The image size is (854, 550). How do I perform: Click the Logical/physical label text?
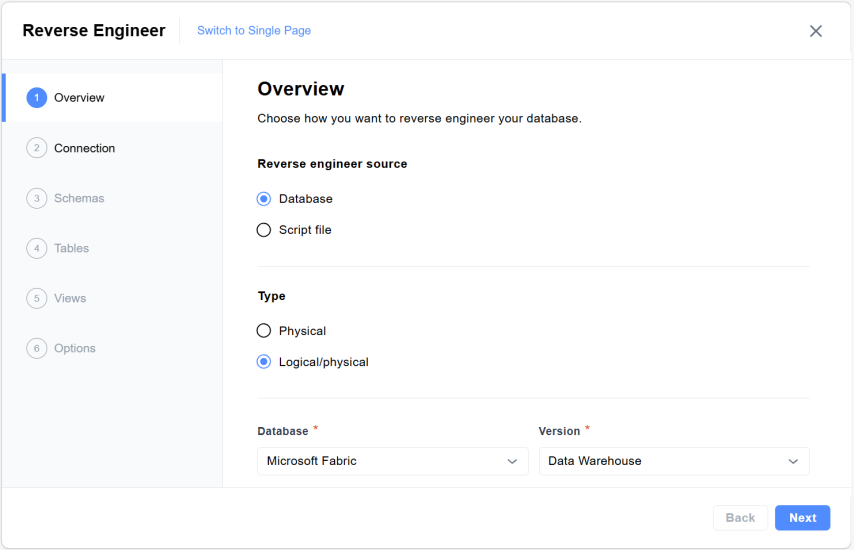[x=324, y=362]
